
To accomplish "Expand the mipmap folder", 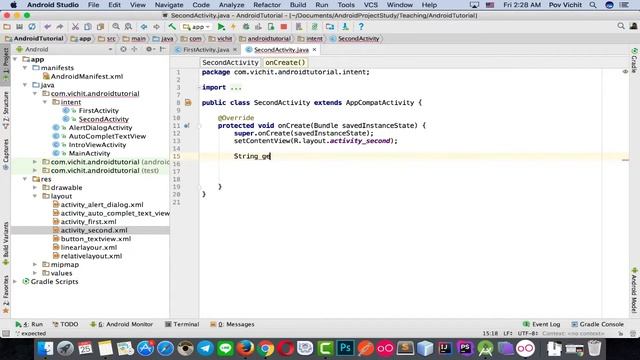I will [35, 264].
